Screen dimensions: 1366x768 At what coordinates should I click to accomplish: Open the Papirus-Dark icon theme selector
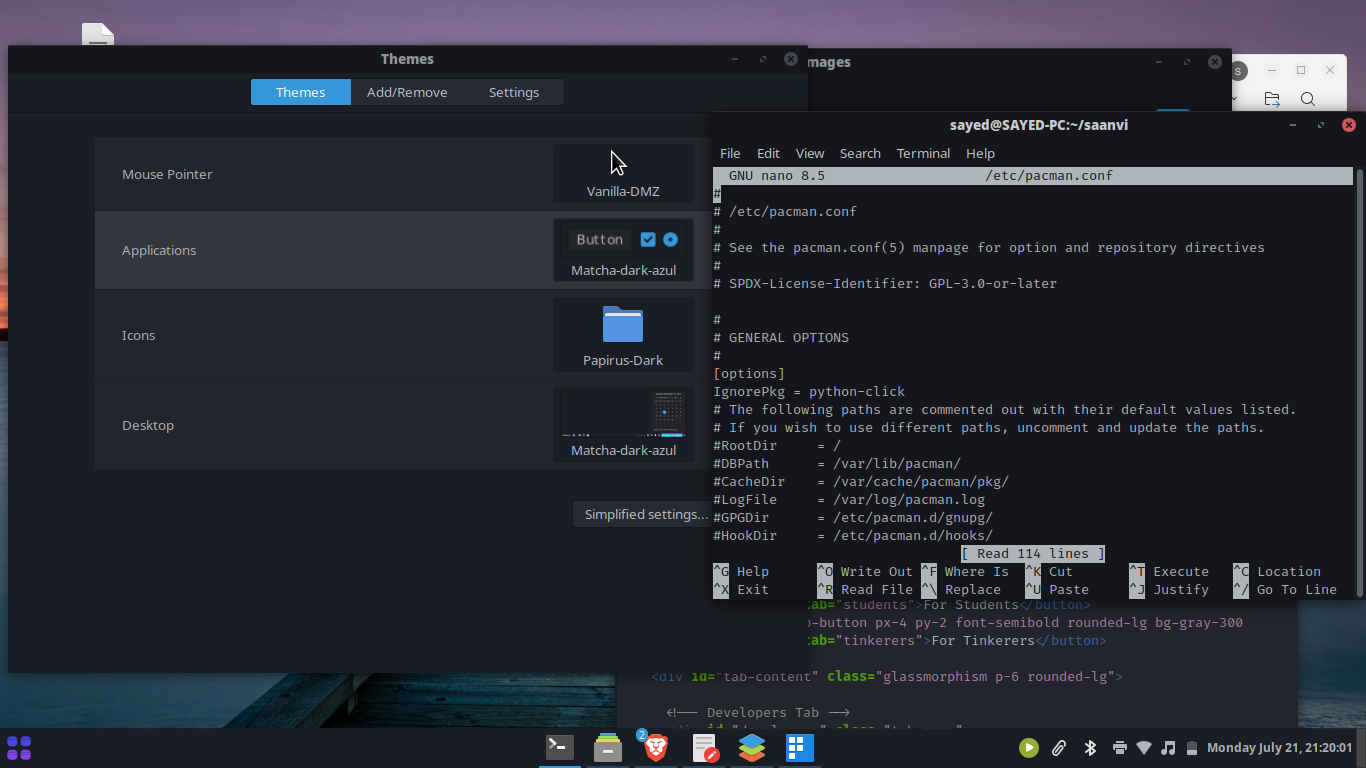[623, 335]
